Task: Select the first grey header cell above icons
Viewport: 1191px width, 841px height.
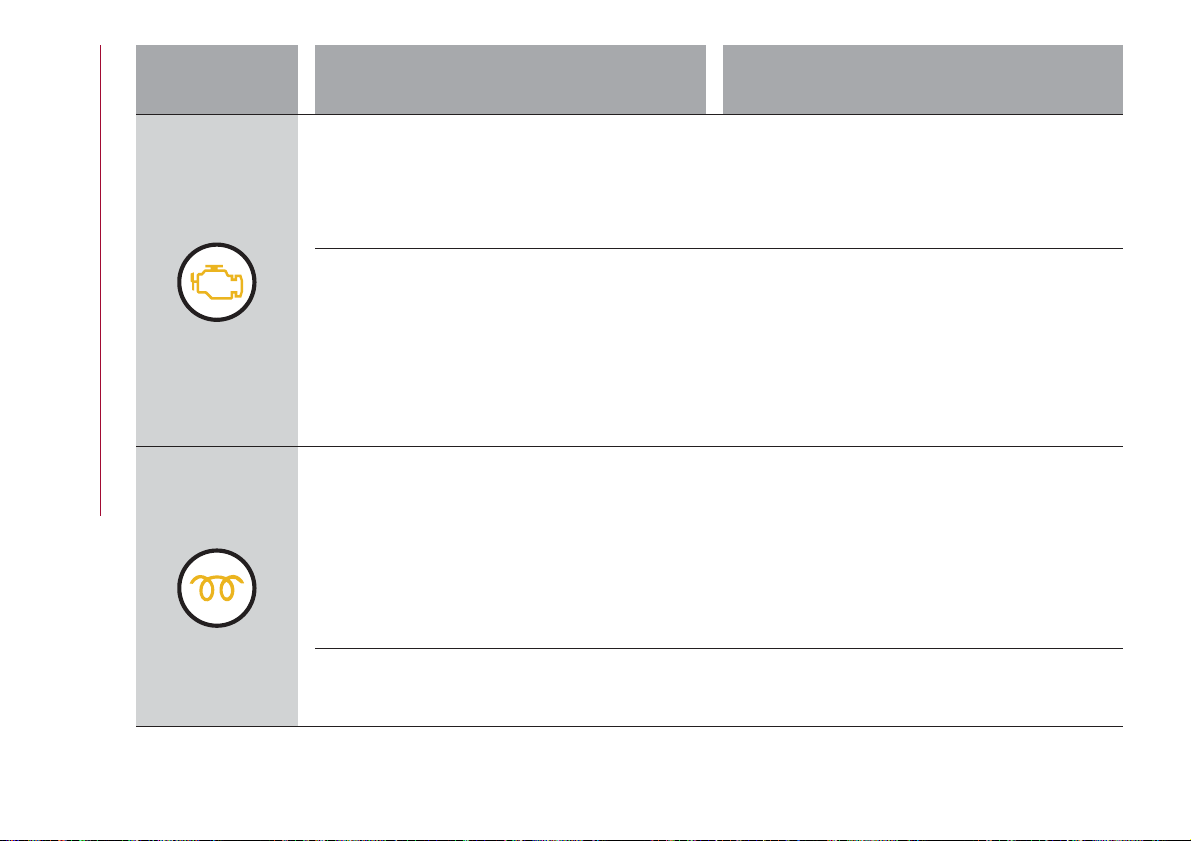Action: [x=217, y=79]
